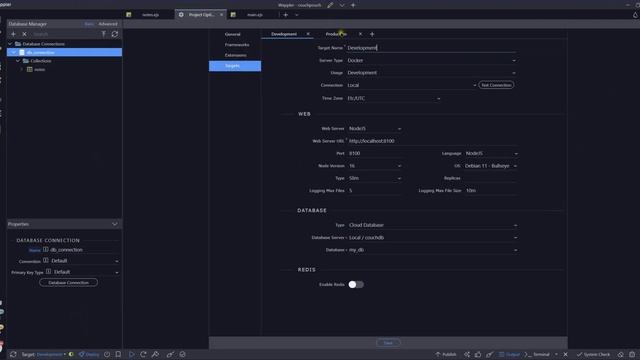The height and width of the screenshot is (360, 640).
Task: Open the Database Server dropdown Local / couchdb
Action: 433,238
